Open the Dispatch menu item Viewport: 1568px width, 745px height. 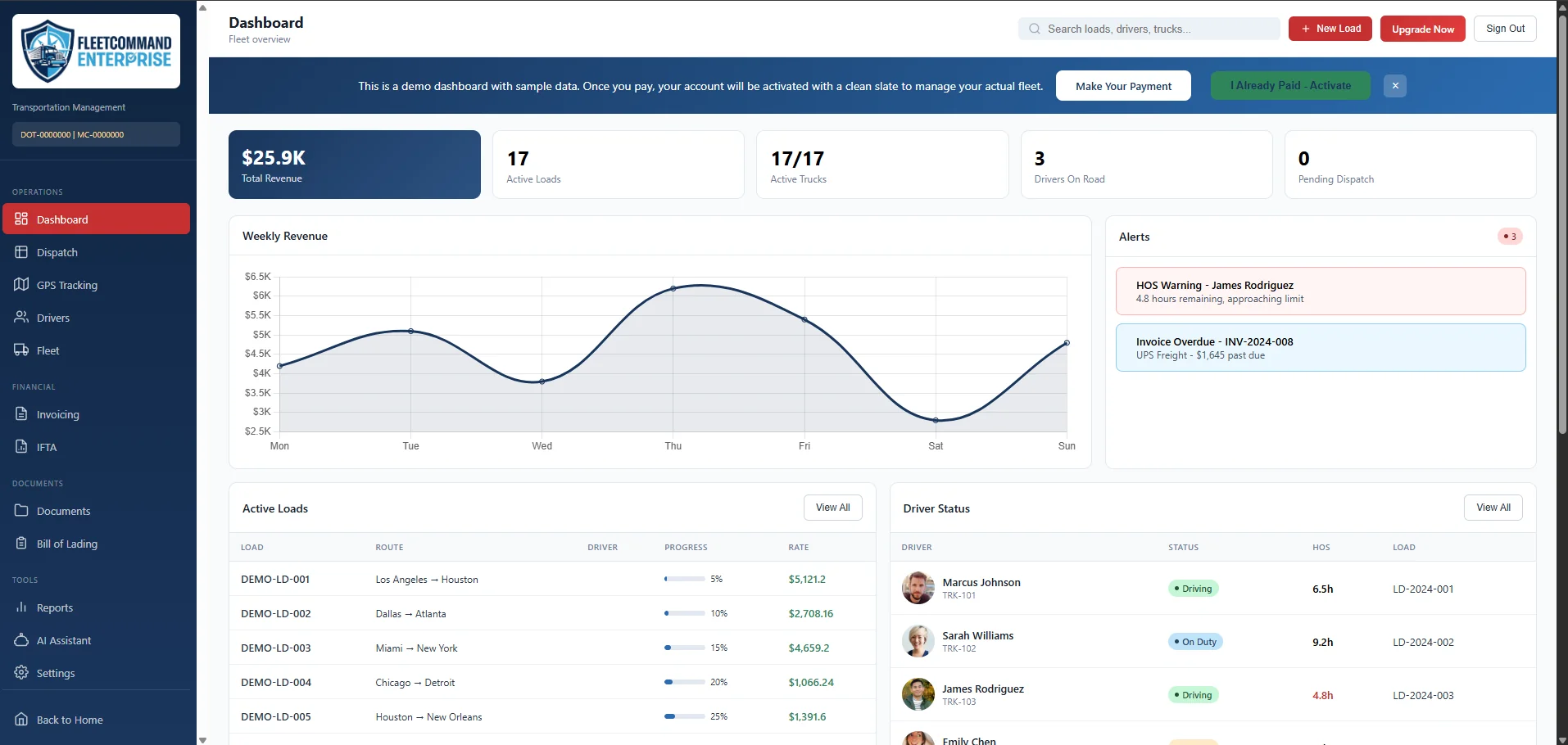pyautogui.click(x=96, y=252)
